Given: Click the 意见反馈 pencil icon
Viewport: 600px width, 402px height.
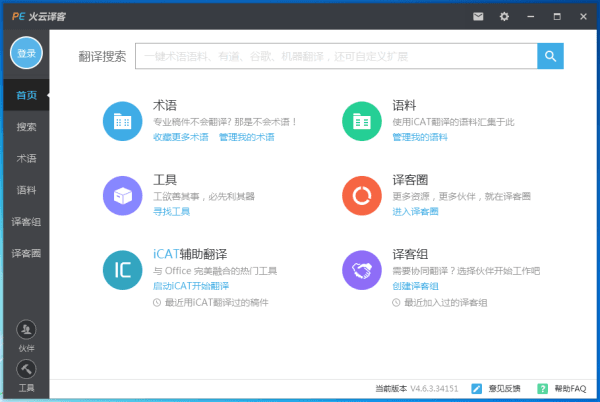Looking at the screenshot, I should click(476, 389).
